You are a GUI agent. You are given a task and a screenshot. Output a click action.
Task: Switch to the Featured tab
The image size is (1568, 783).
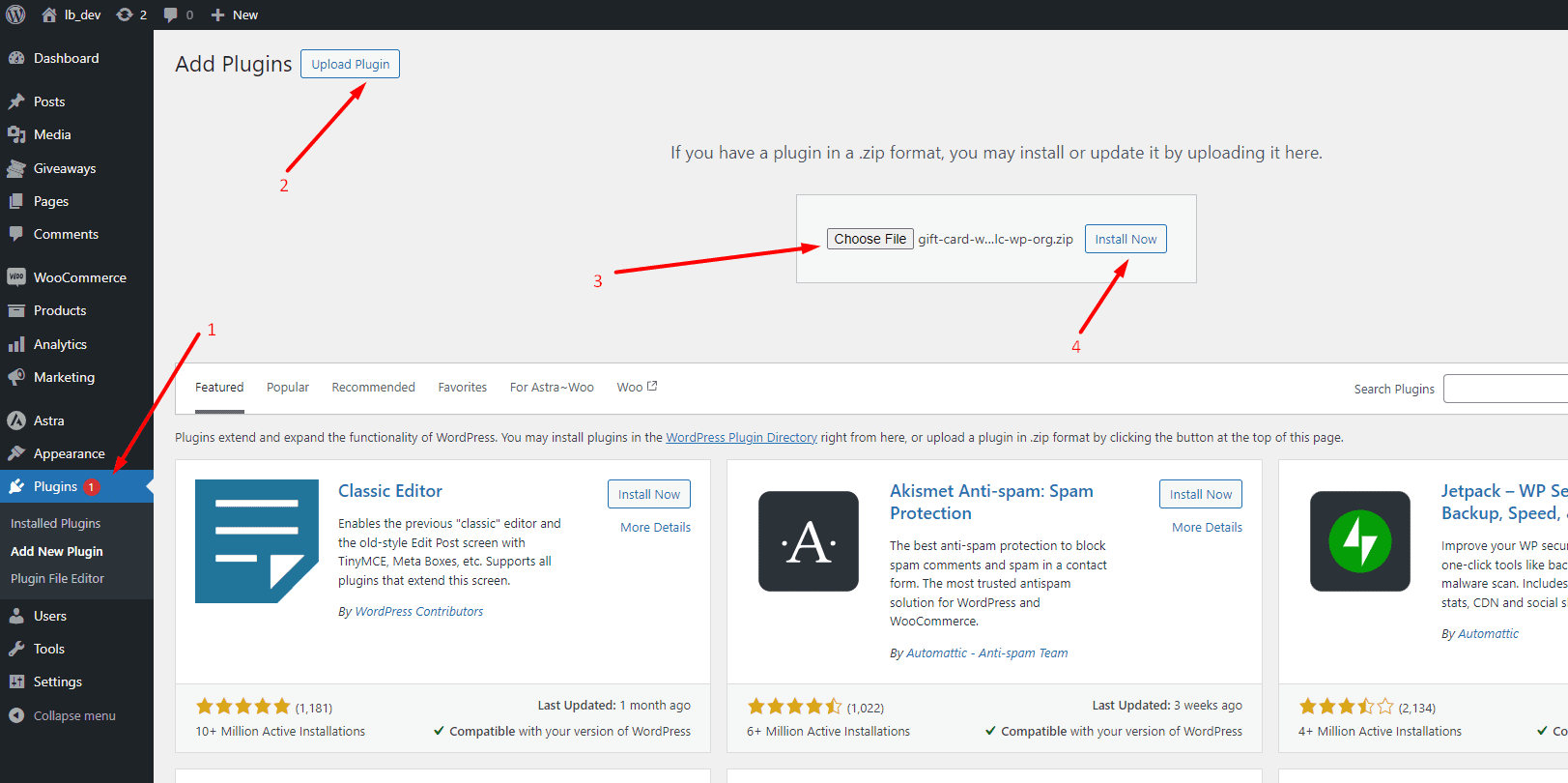(219, 388)
